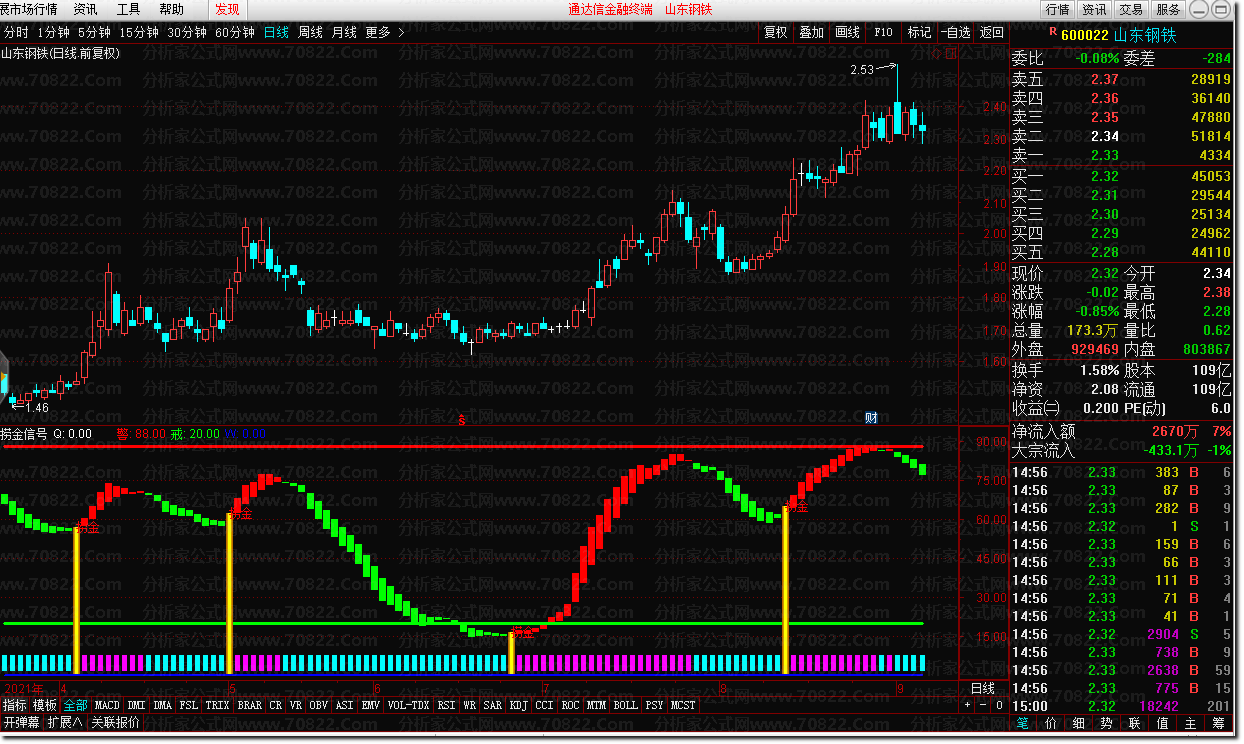Click the 模板 tab at bottom

point(45,705)
